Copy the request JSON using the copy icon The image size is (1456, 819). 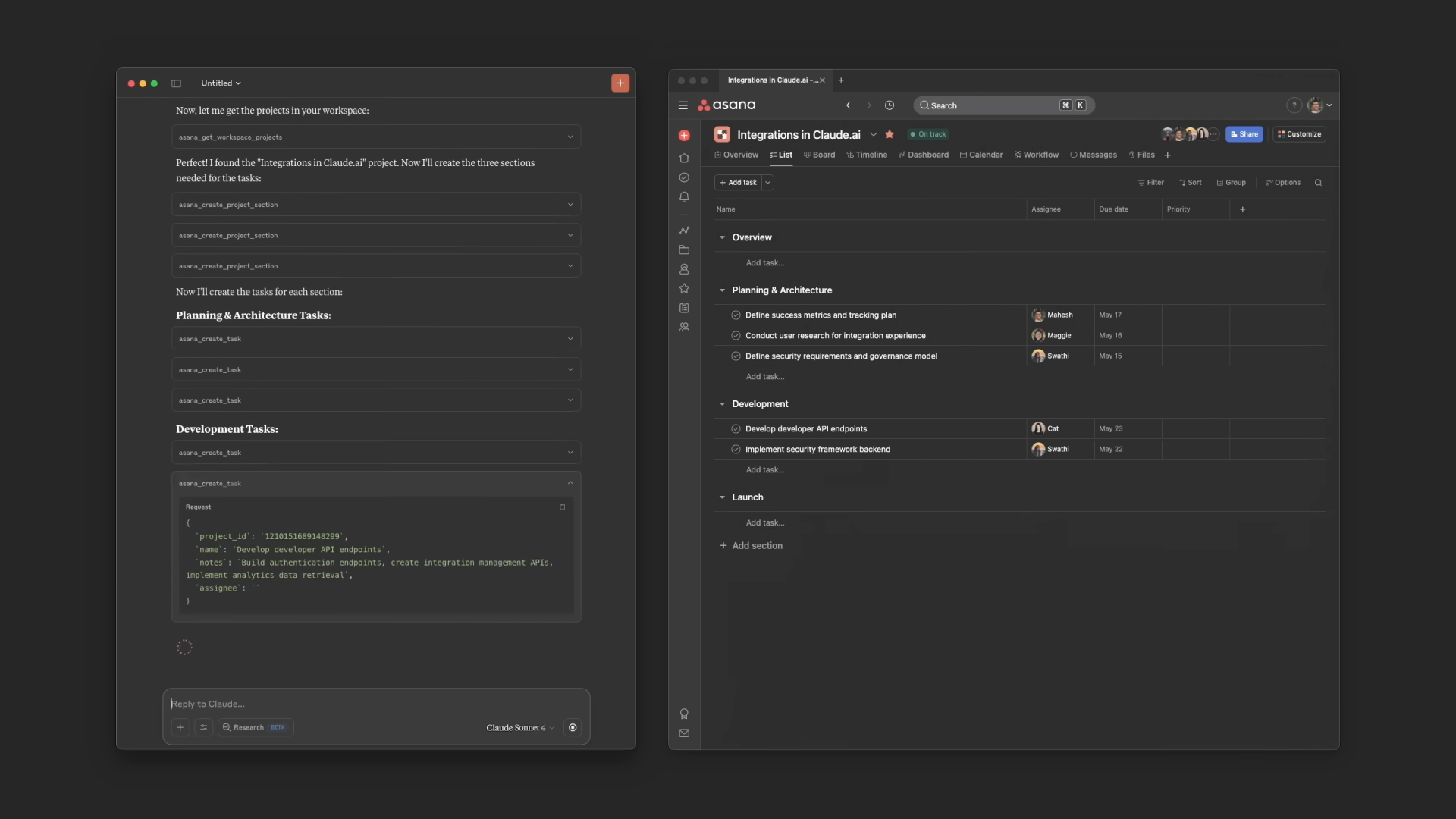(562, 507)
